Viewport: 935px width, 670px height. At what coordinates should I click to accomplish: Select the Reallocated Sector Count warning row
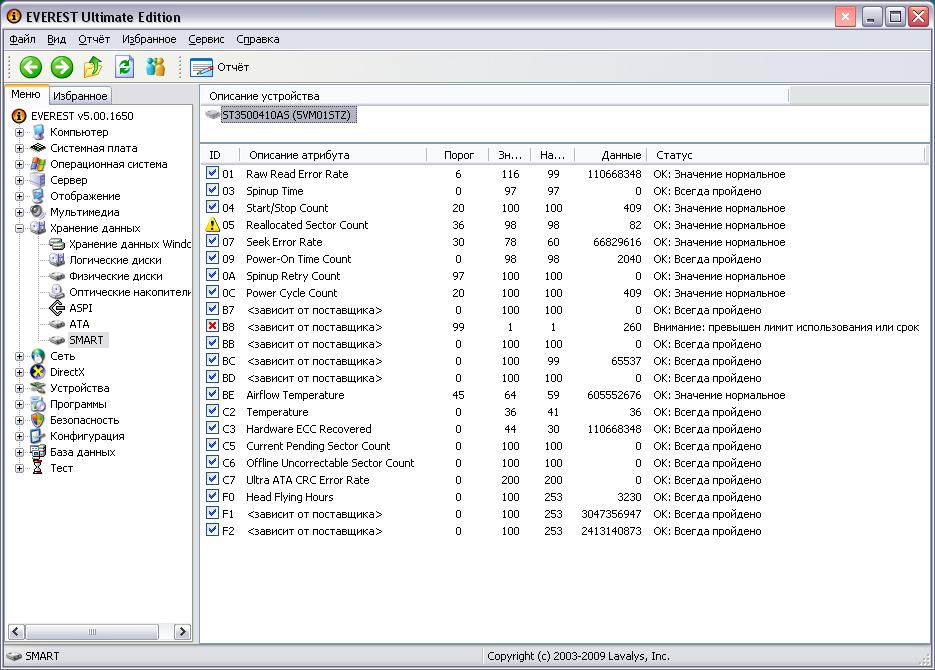307,225
